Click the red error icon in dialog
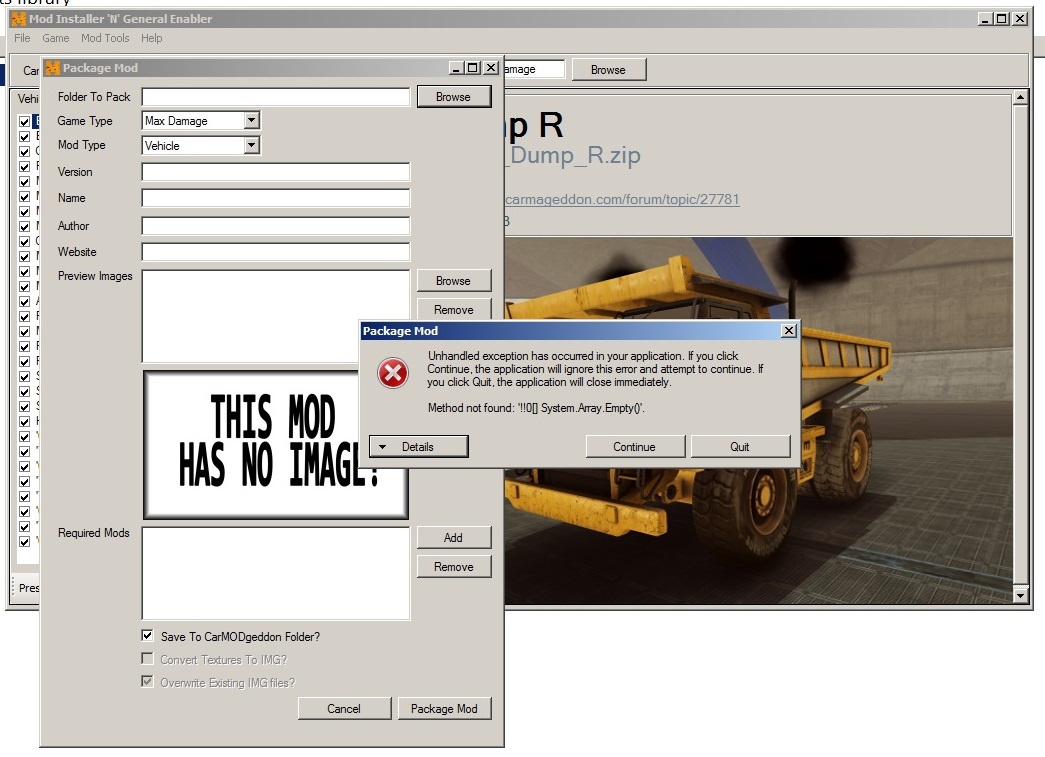This screenshot has width=1045, height=757. [392, 374]
